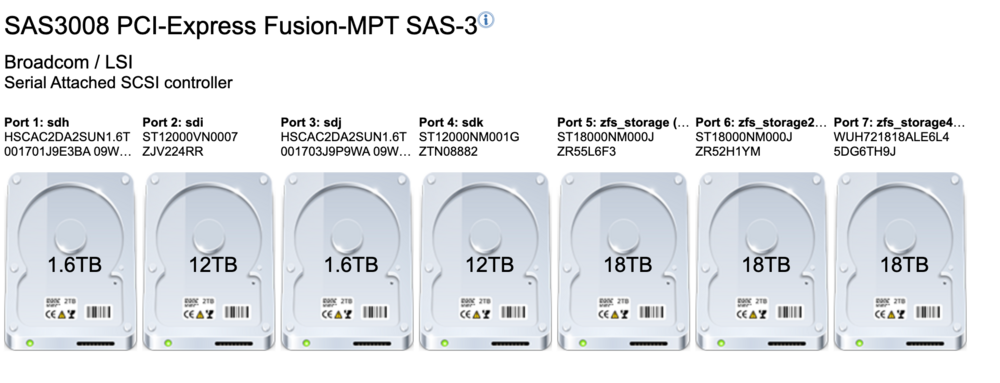
Task: Click the Port 4: sdk label
Action: pos(452,122)
